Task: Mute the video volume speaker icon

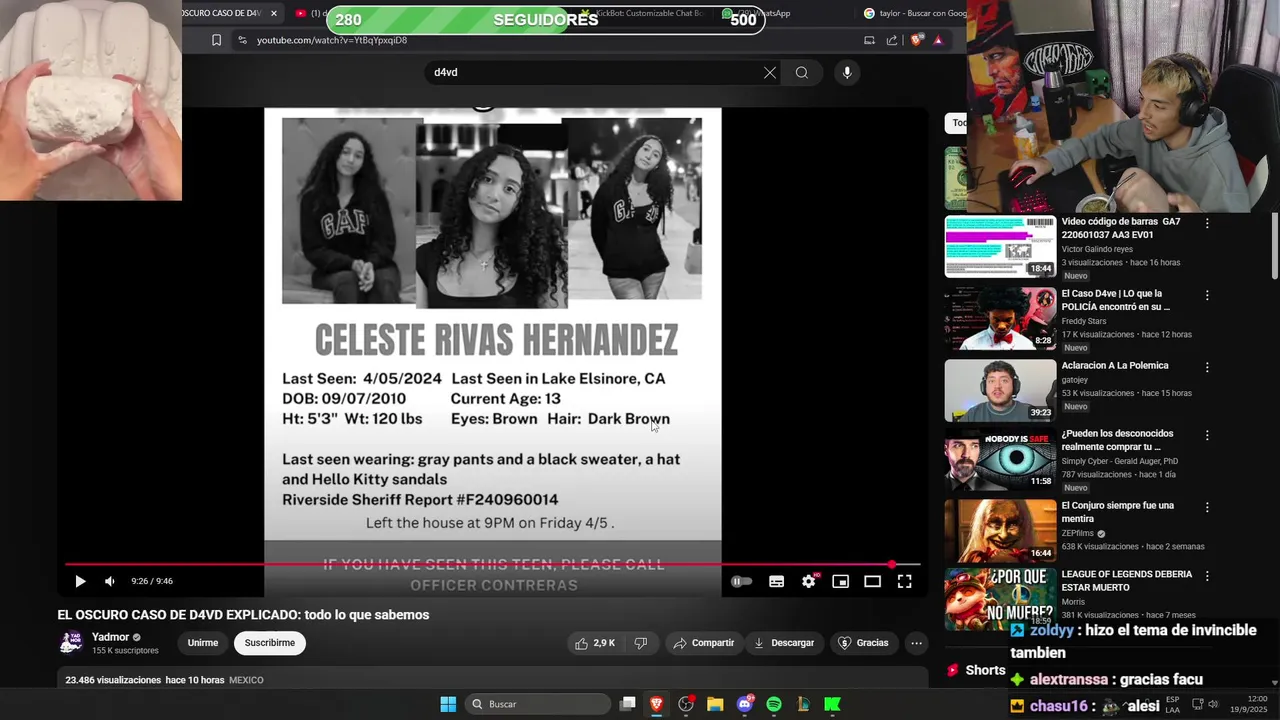Action: coord(110,581)
